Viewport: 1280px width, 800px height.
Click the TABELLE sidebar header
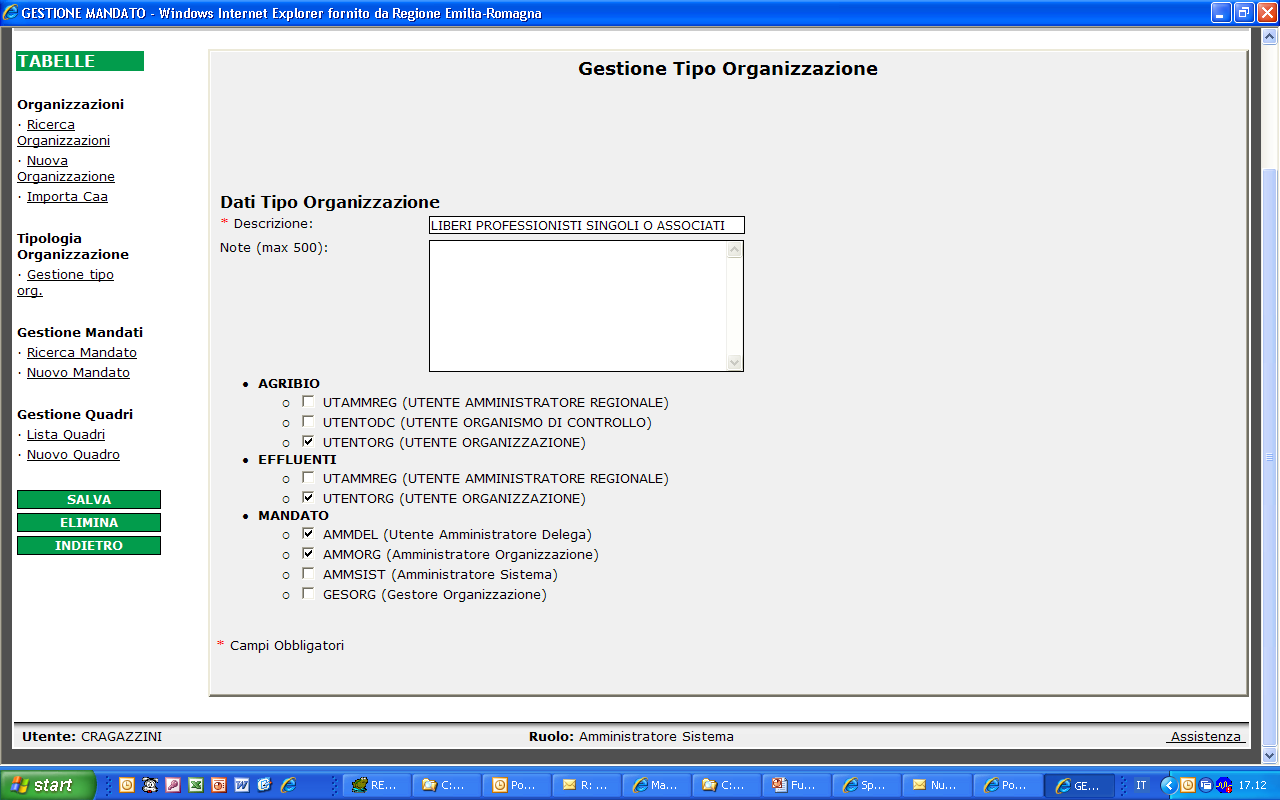80,61
